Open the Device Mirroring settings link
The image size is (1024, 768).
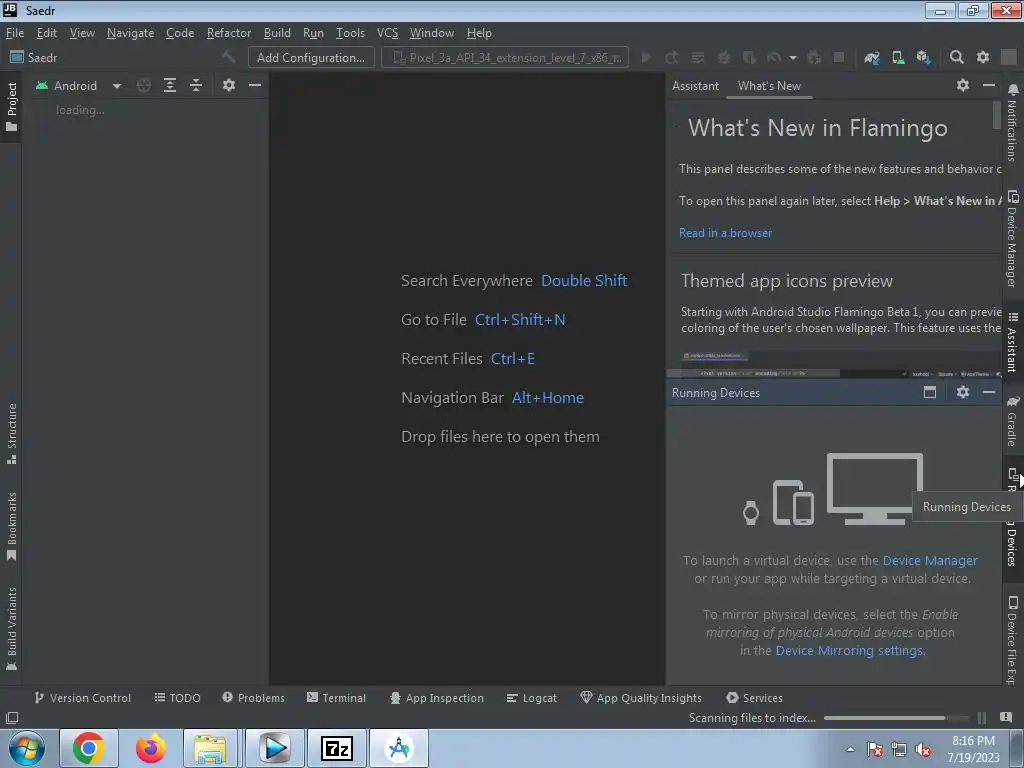(x=850, y=650)
